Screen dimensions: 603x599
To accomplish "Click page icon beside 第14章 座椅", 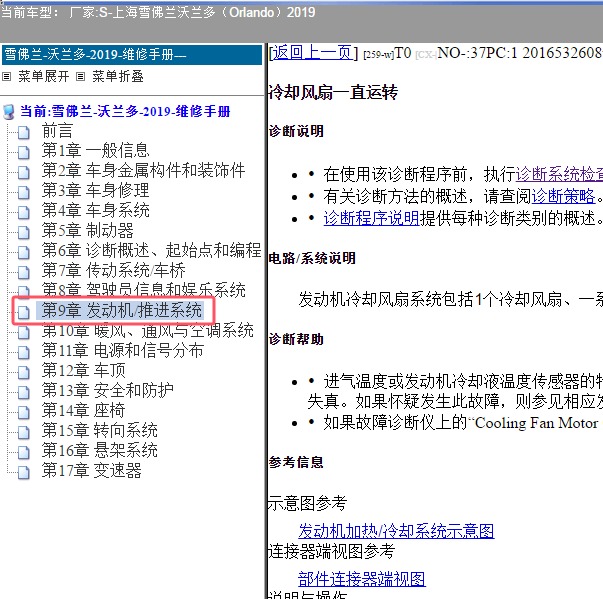I will click(24, 412).
